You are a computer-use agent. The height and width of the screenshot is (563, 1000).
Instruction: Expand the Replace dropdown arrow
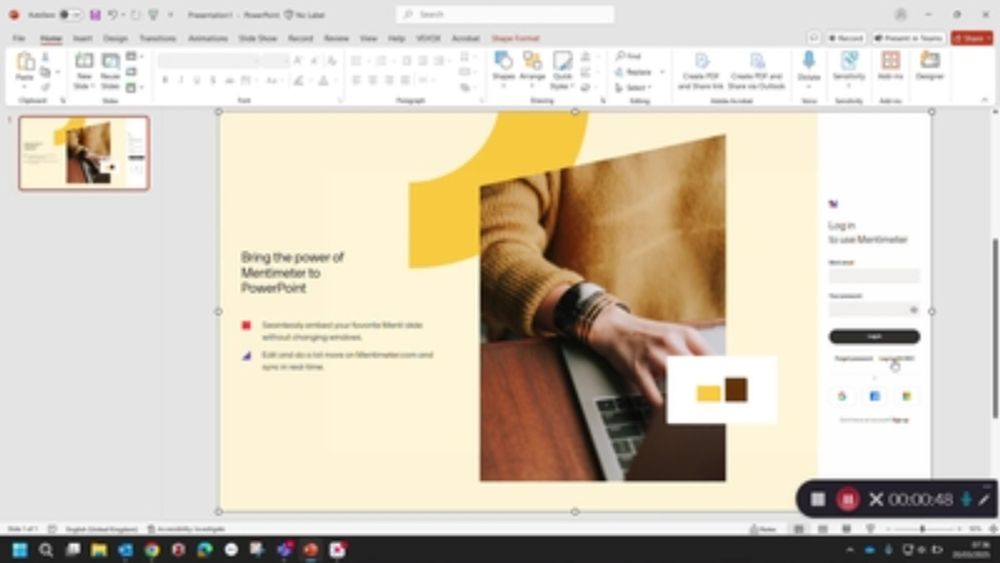point(662,72)
